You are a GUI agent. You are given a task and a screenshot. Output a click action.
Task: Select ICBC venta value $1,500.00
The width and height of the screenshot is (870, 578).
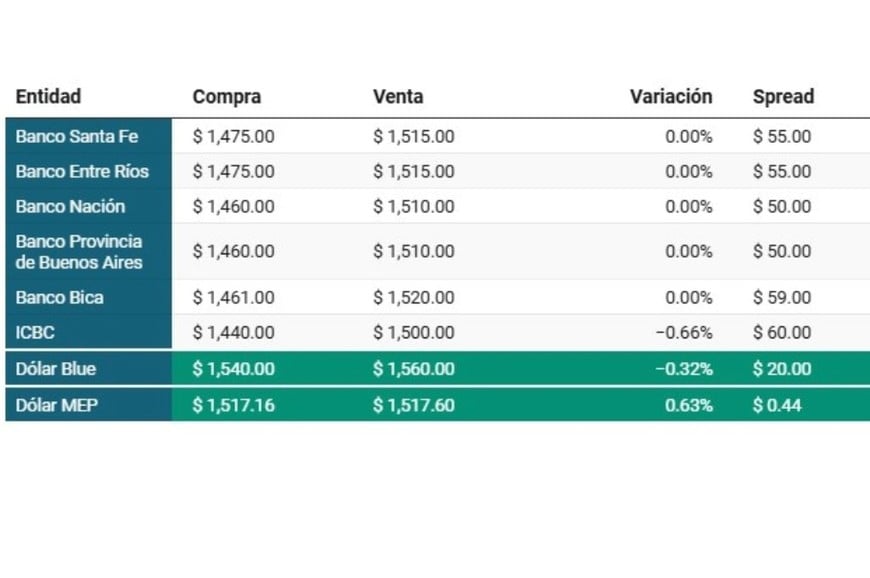pos(413,332)
